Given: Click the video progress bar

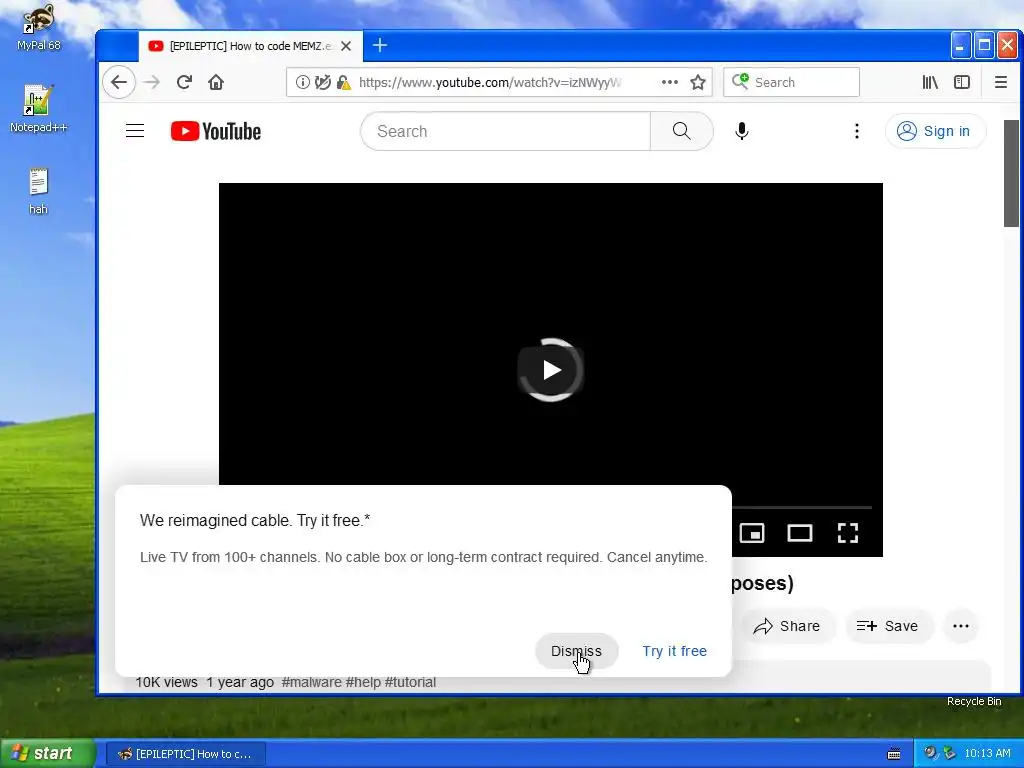Looking at the screenshot, I should coord(801,507).
